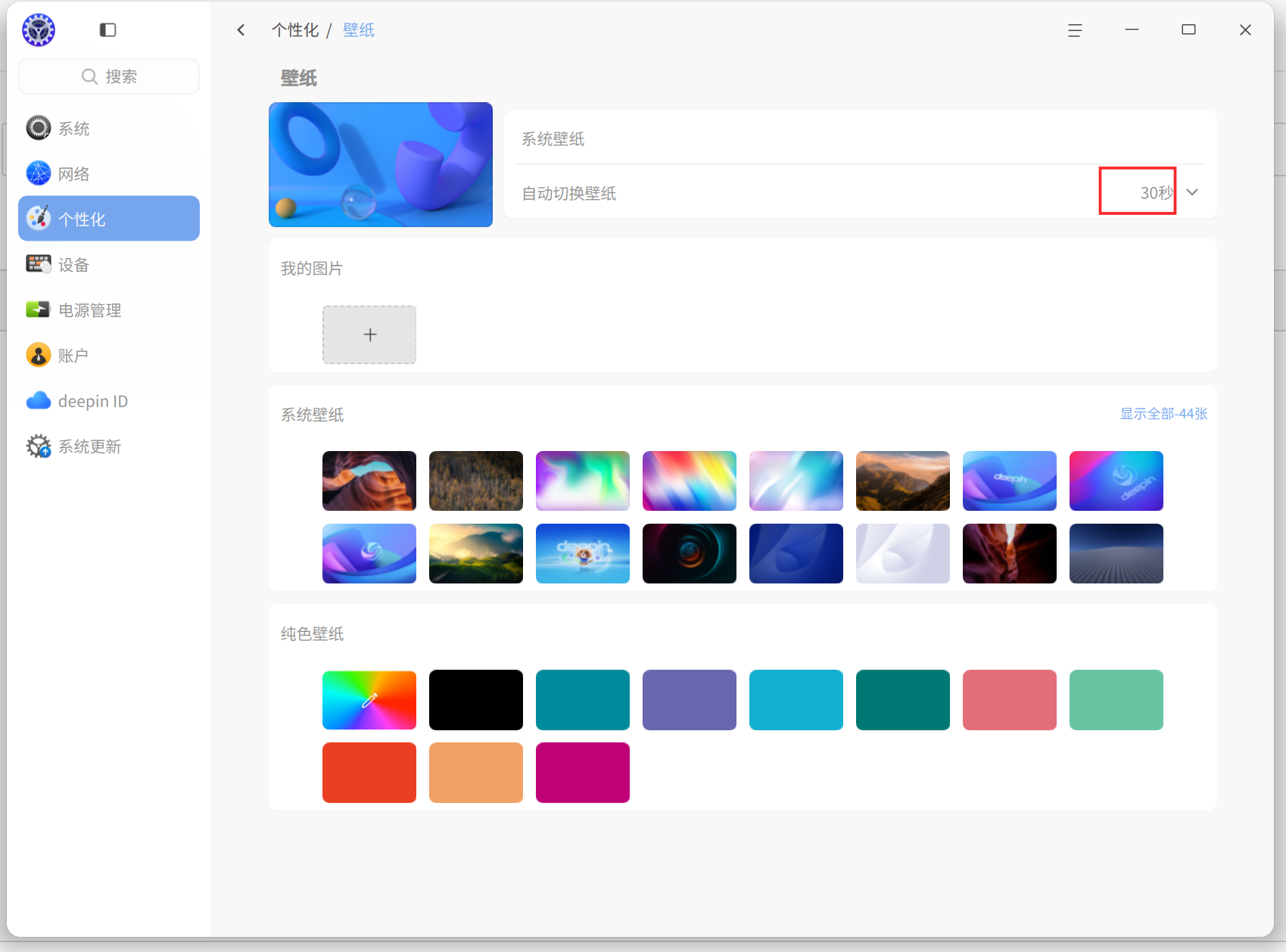The height and width of the screenshot is (952, 1286).
Task: Toggle the sidebar collapse icon
Action: coord(107,30)
